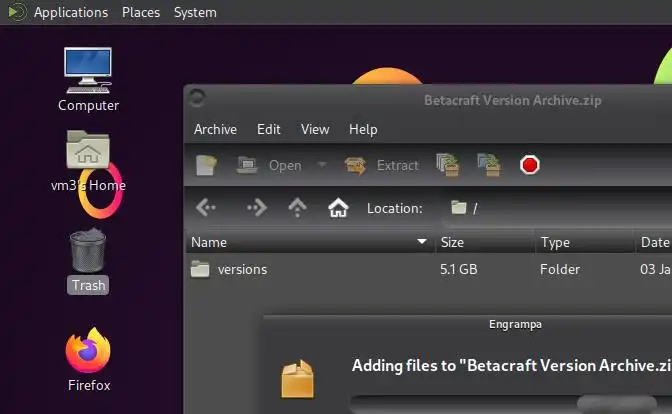Go back with the left arrow
The width and height of the screenshot is (672, 414).
tap(206, 208)
